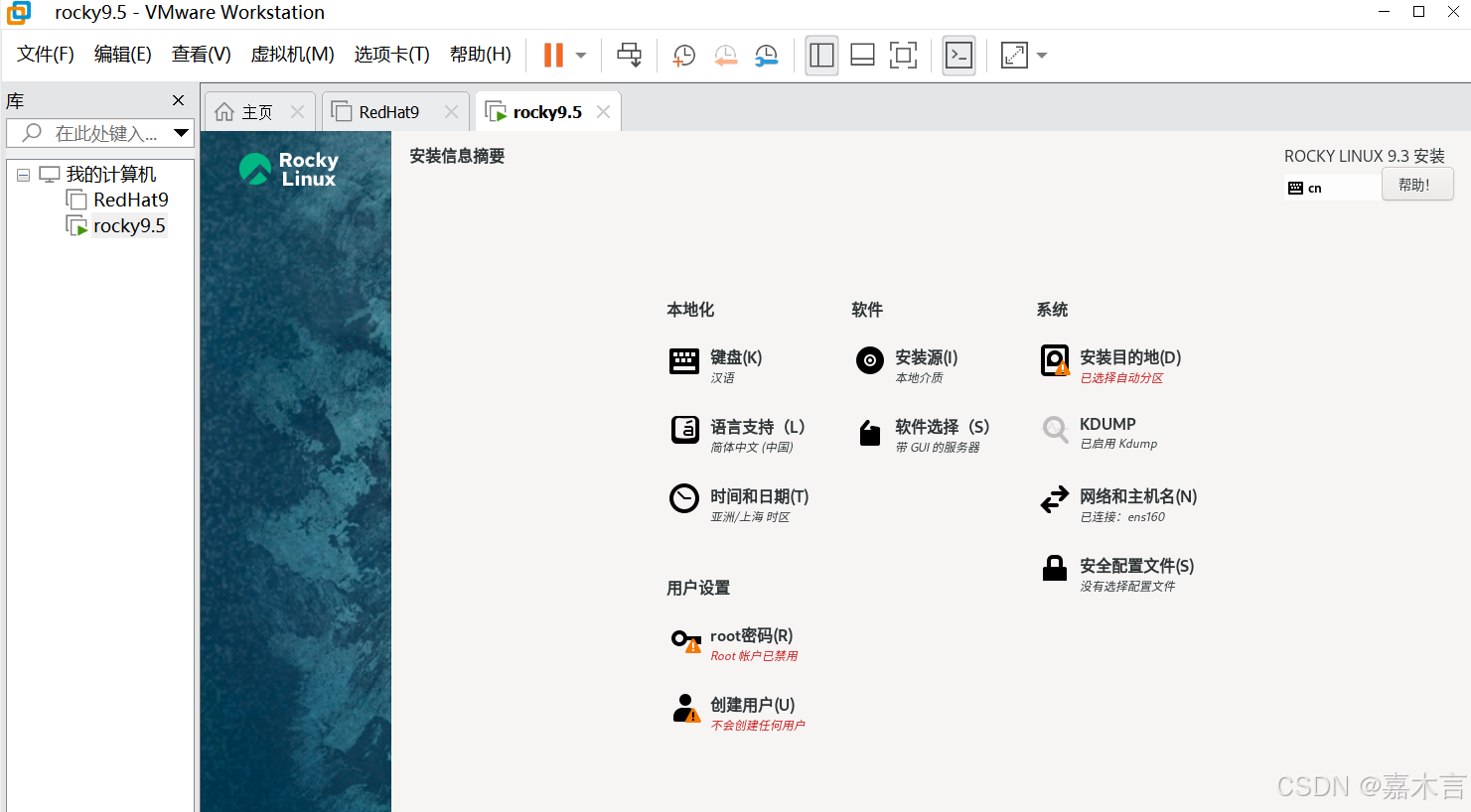Select RedHat9 in the library tree
The image size is (1471, 812).
pyautogui.click(x=131, y=201)
